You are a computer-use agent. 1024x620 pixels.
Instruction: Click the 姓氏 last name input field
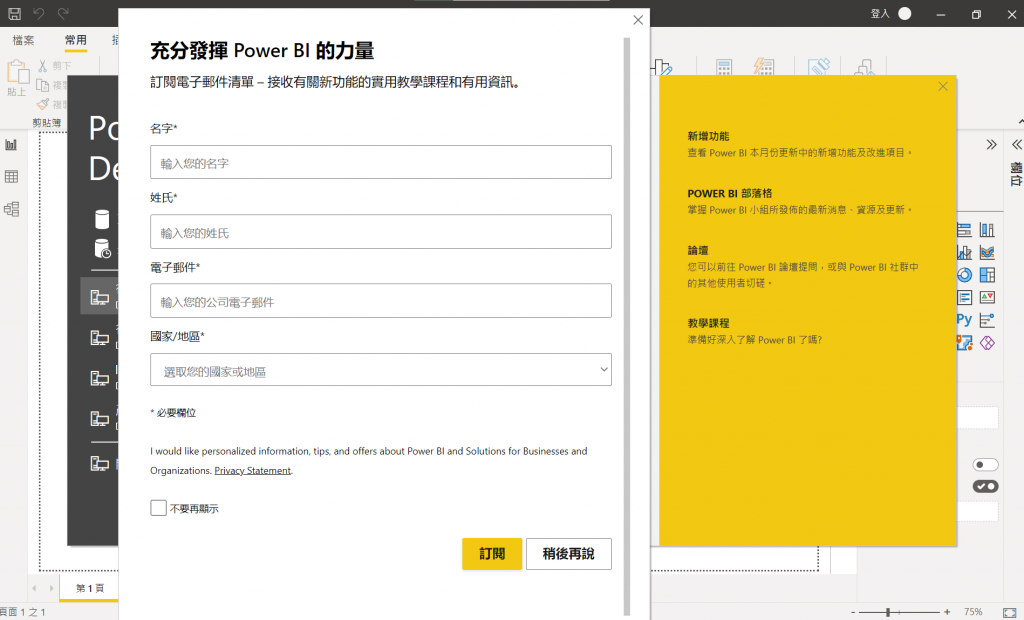click(381, 231)
